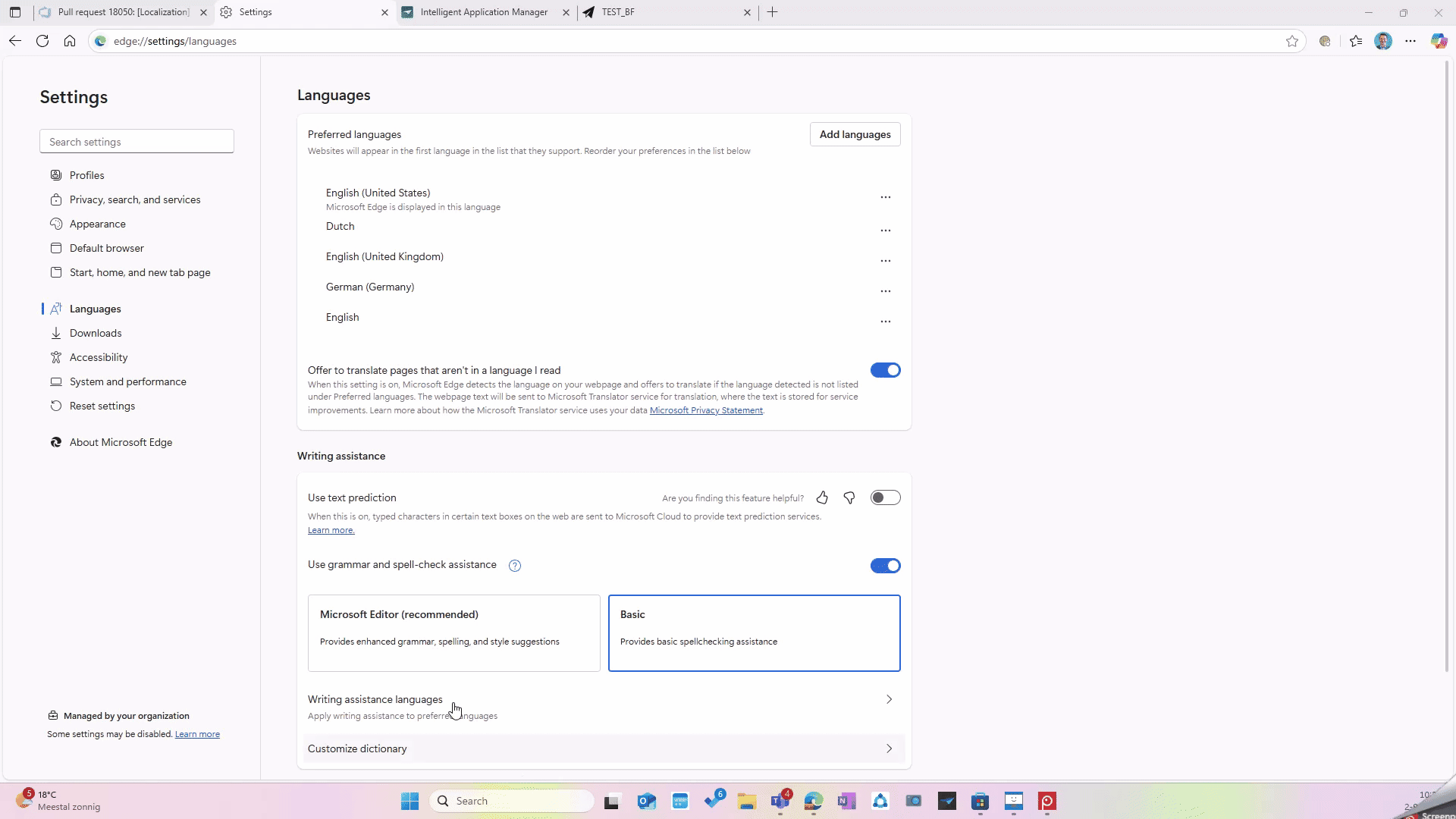Viewport: 1456px width, 819px height.
Task: Open Privacy, search, and services settings
Action: 135,199
